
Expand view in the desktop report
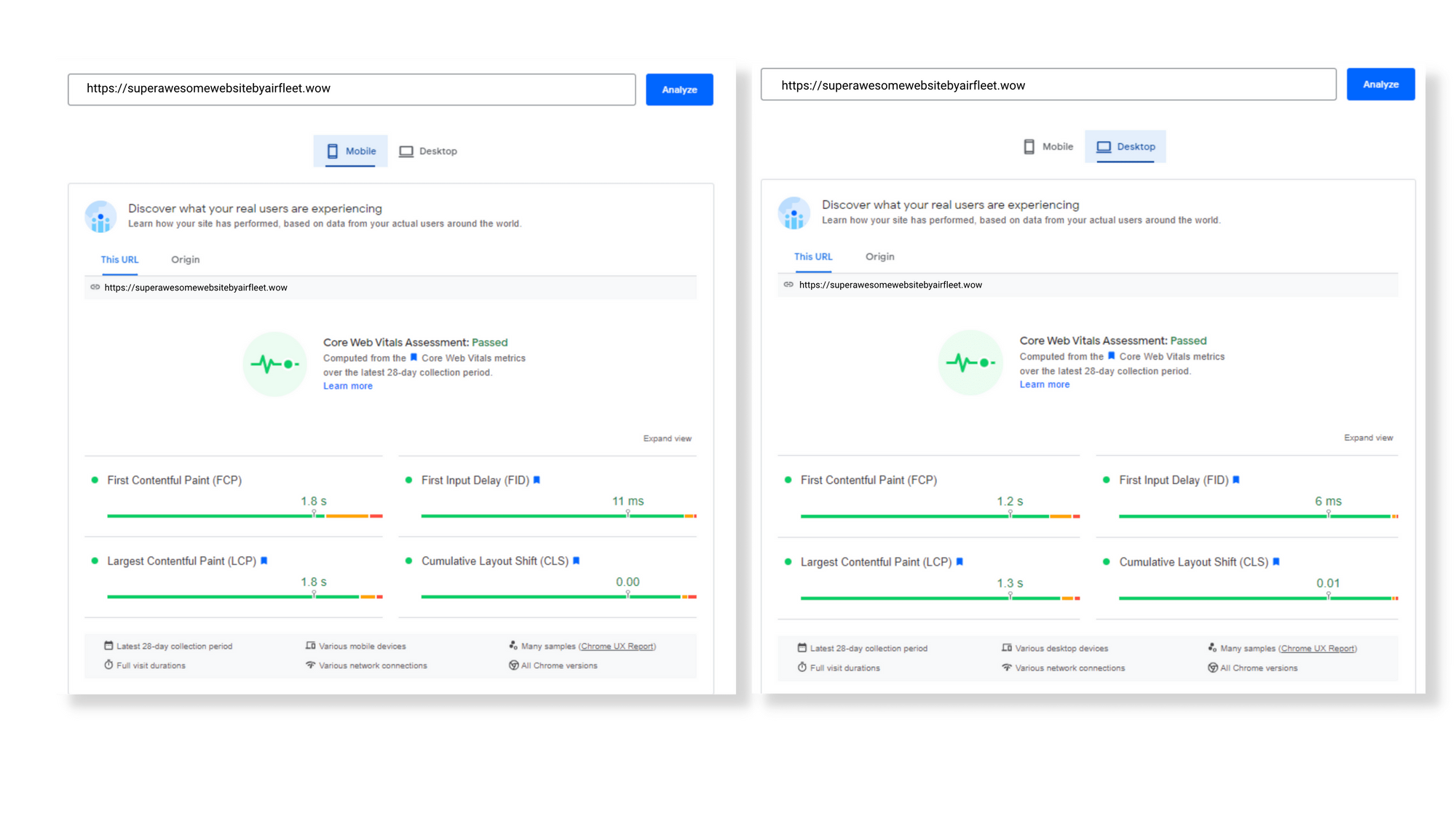[x=1368, y=438]
